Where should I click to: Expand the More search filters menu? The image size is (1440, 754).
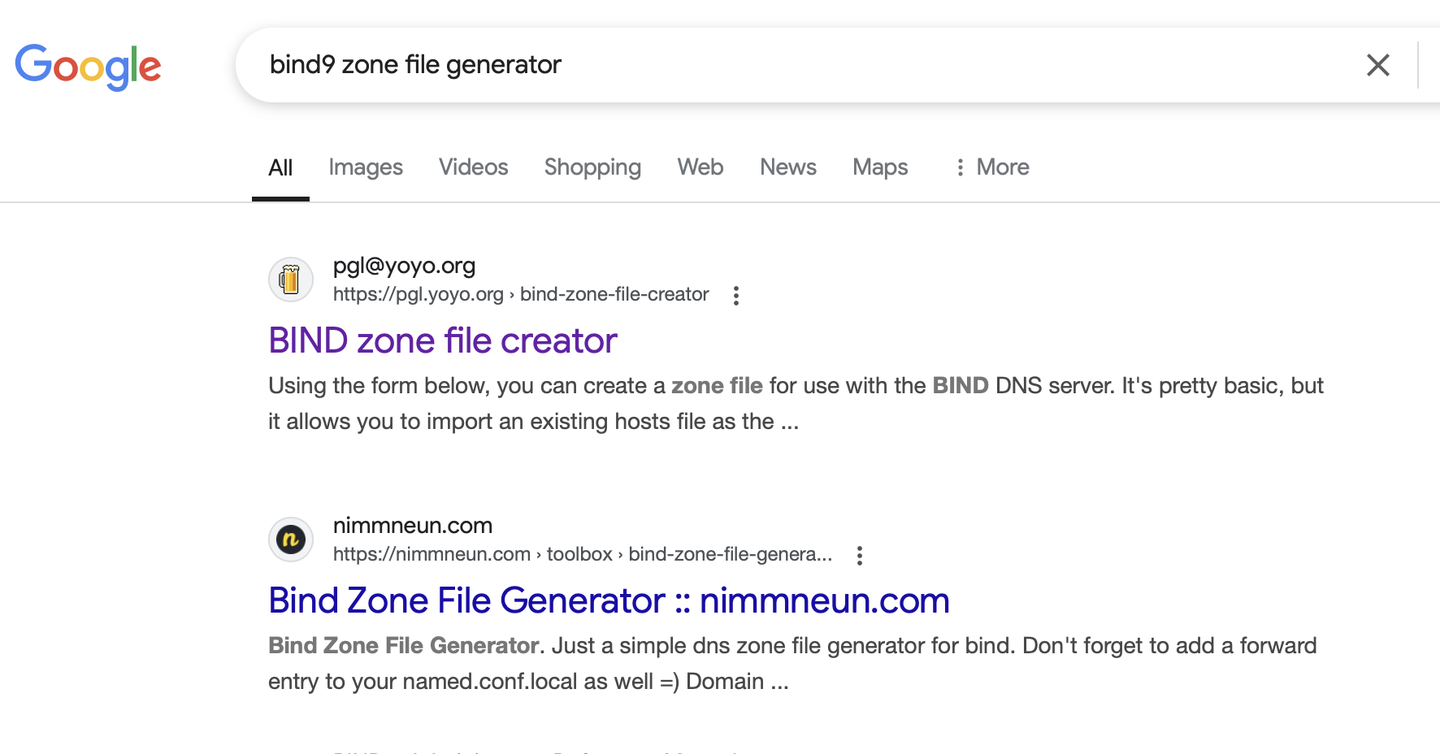[x=991, y=167]
